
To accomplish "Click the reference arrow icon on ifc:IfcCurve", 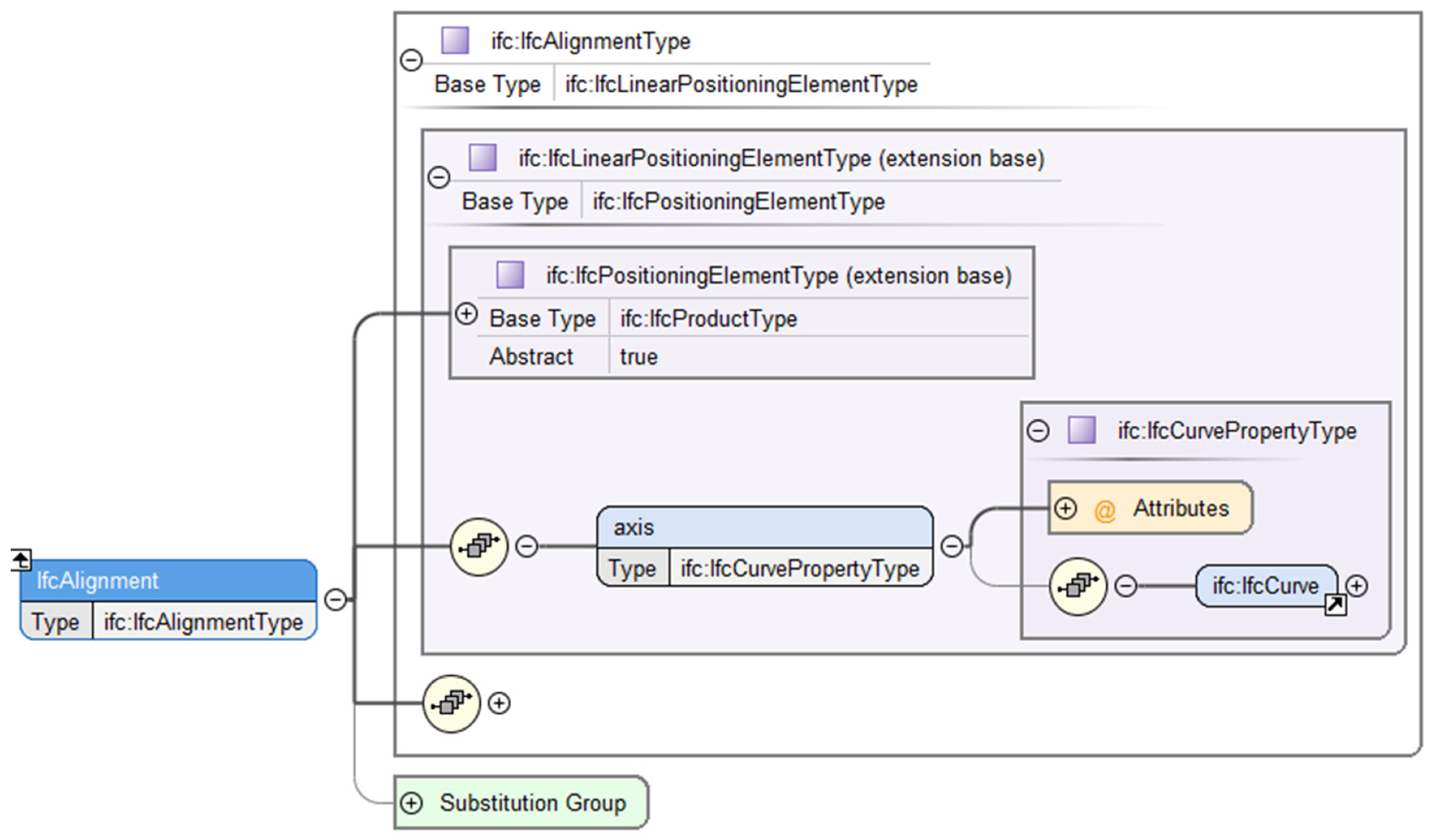I will tap(1335, 605).
